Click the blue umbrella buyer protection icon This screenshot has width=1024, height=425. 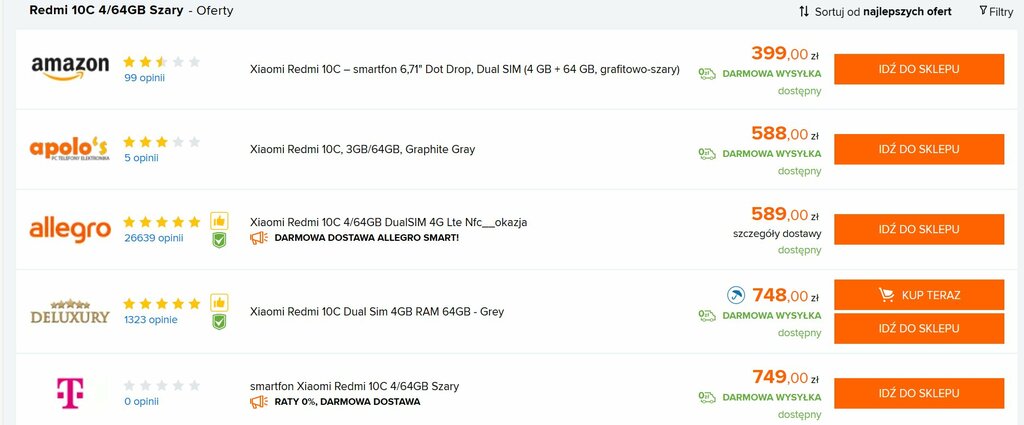(x=736, y=296)
